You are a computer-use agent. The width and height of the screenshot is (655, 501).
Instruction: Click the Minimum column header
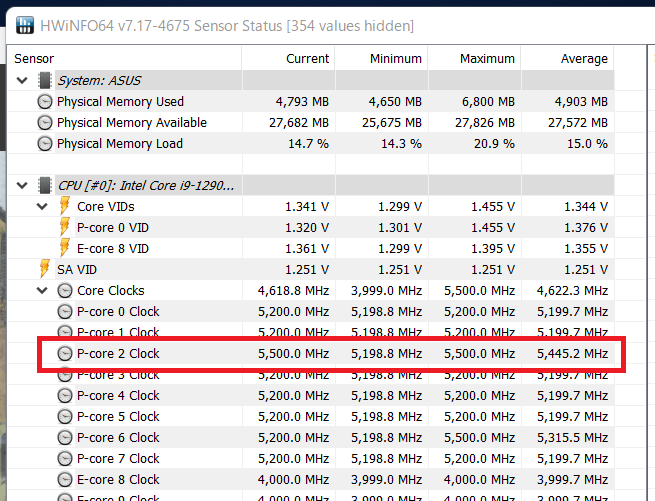[381, 58]
